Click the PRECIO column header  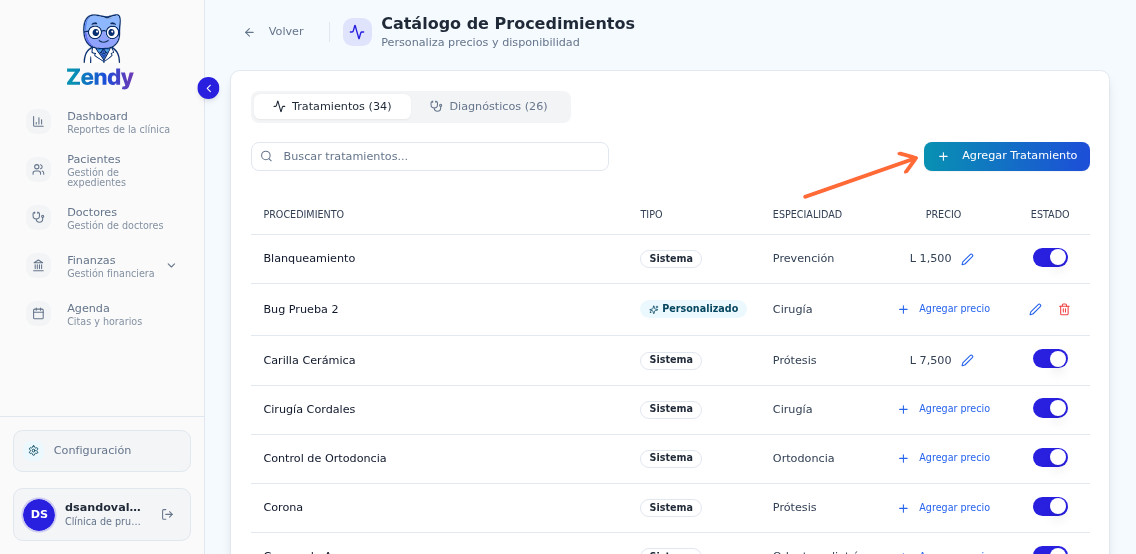pos(943,214)
